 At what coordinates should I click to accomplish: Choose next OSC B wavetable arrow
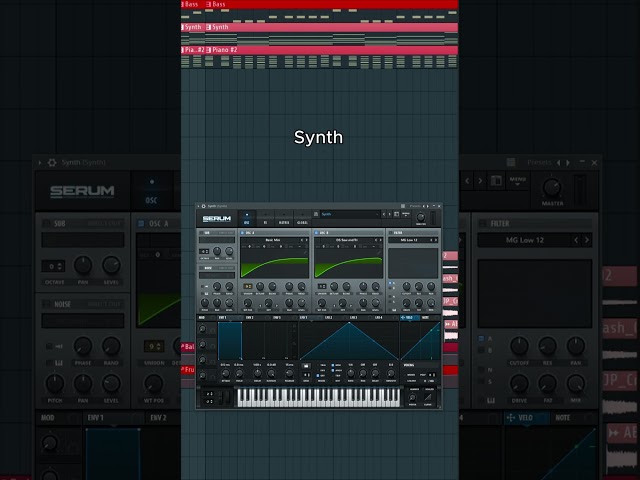click(380, 240)
